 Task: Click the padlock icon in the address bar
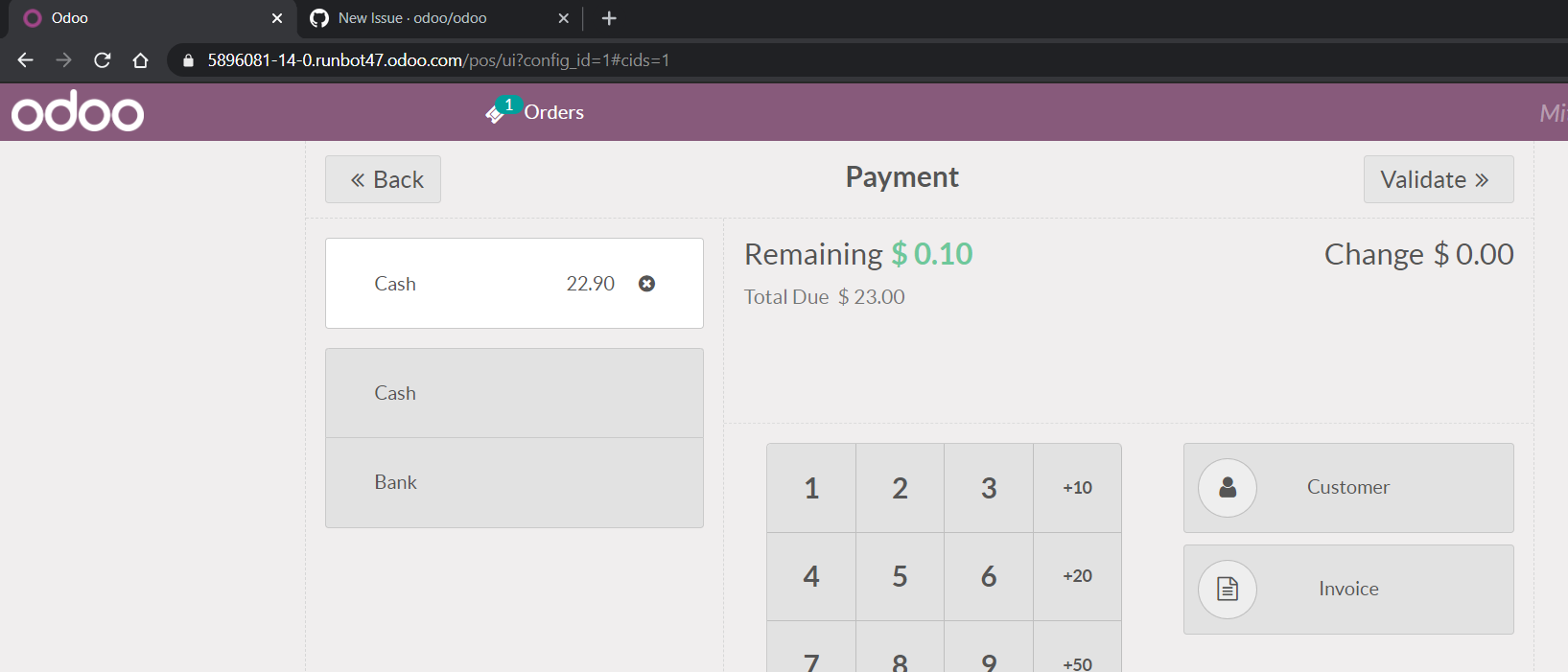(188, 59)
